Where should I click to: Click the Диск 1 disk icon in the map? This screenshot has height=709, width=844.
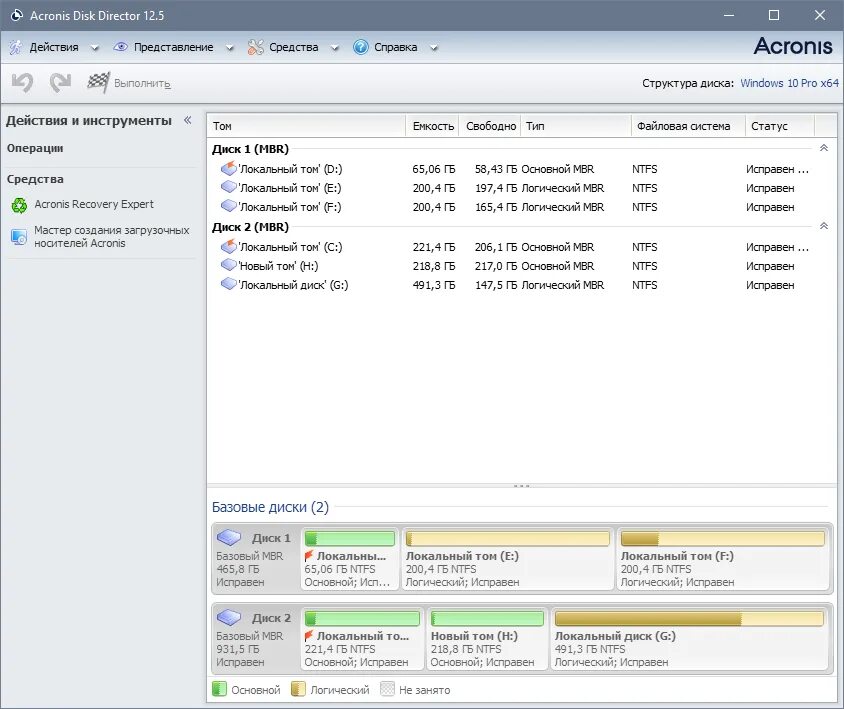pos(229,537)
